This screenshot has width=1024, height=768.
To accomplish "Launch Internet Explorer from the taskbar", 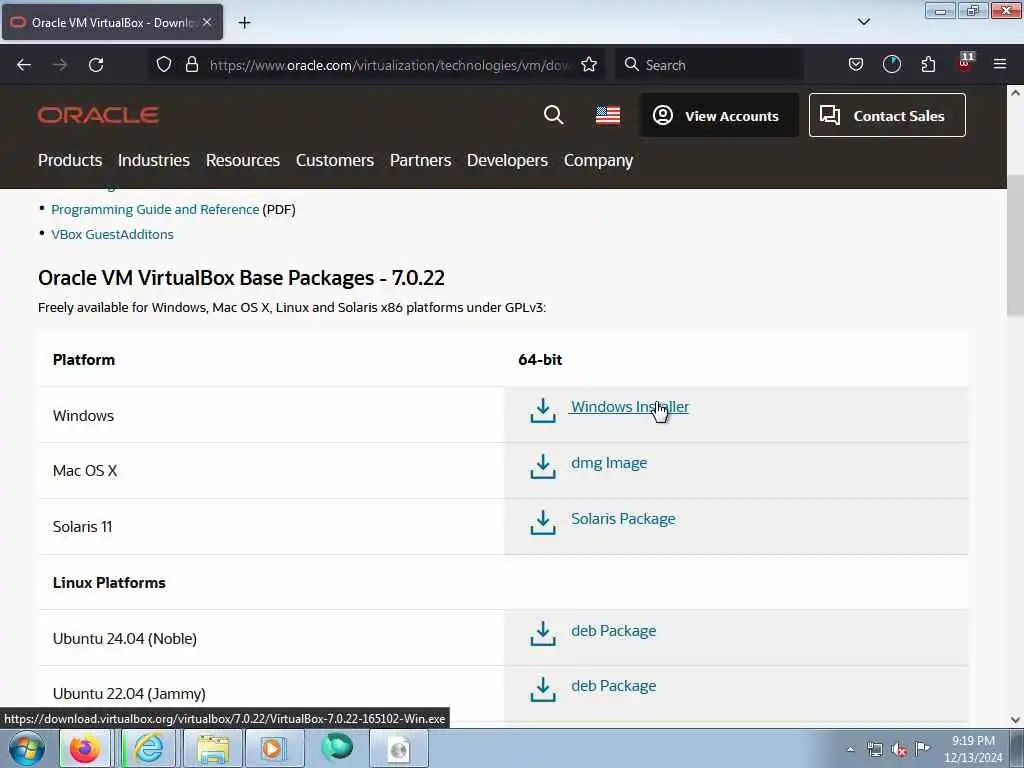I will [149, 748].
